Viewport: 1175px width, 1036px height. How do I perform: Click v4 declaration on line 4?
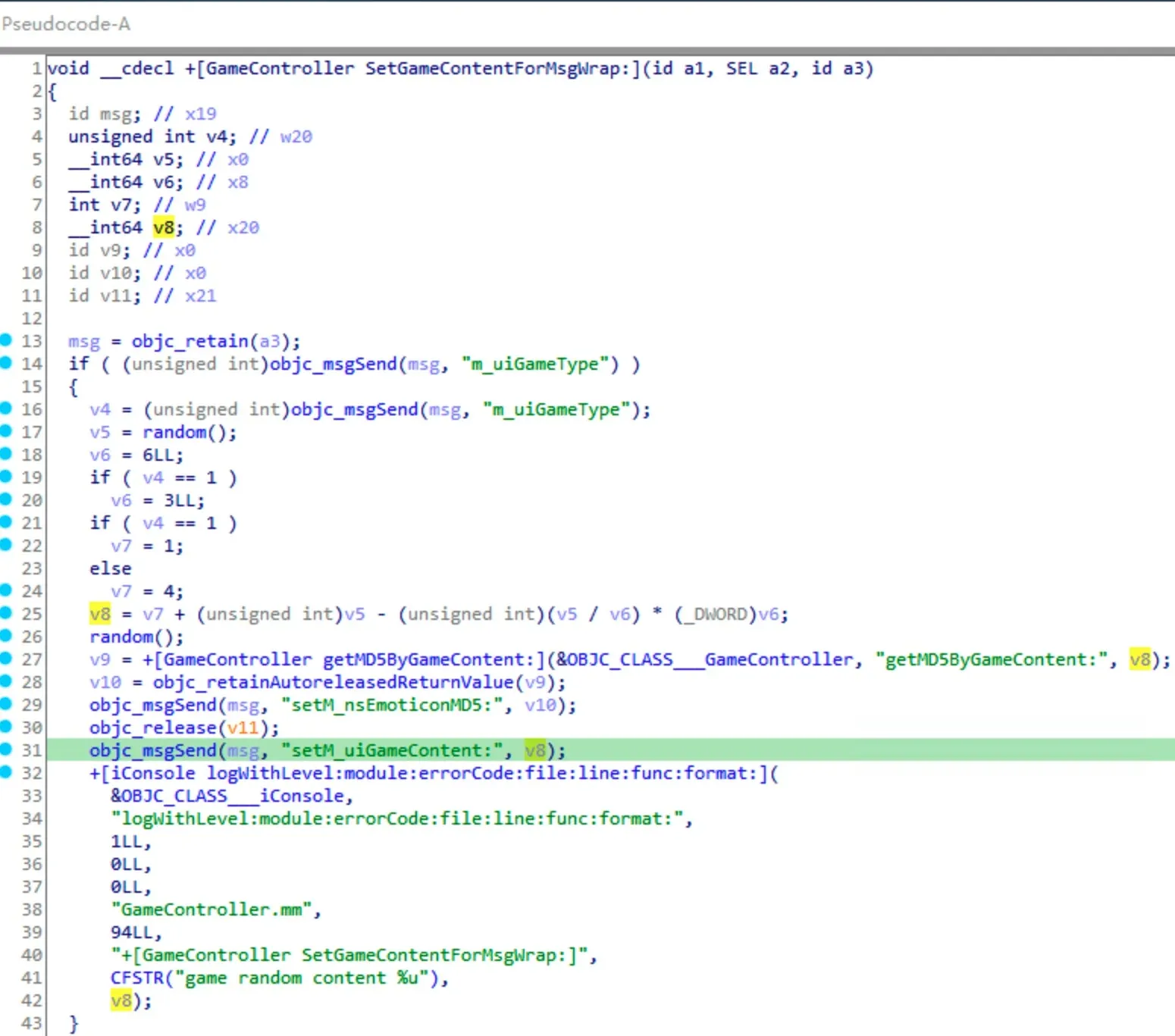tap(216, 136)
